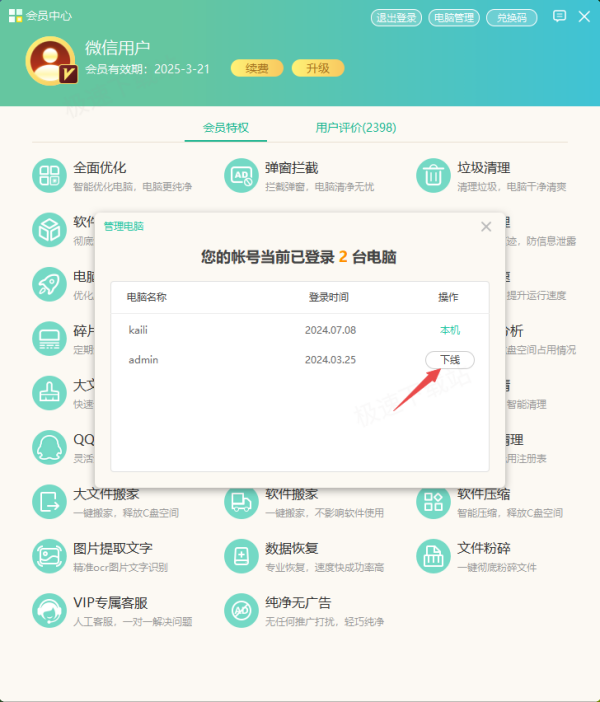Open the 大文件搬家 icon
Screen dimensions: 600x702
pos(49,502)
